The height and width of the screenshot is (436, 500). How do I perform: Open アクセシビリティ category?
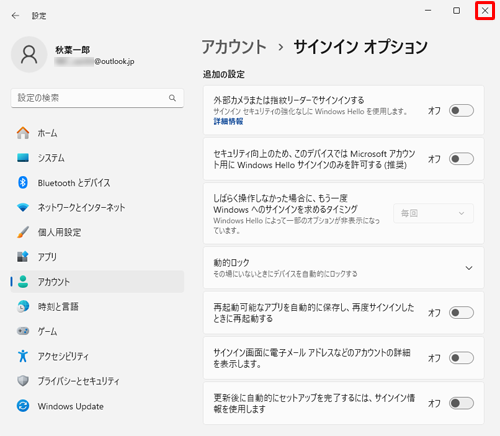(97, 356)
